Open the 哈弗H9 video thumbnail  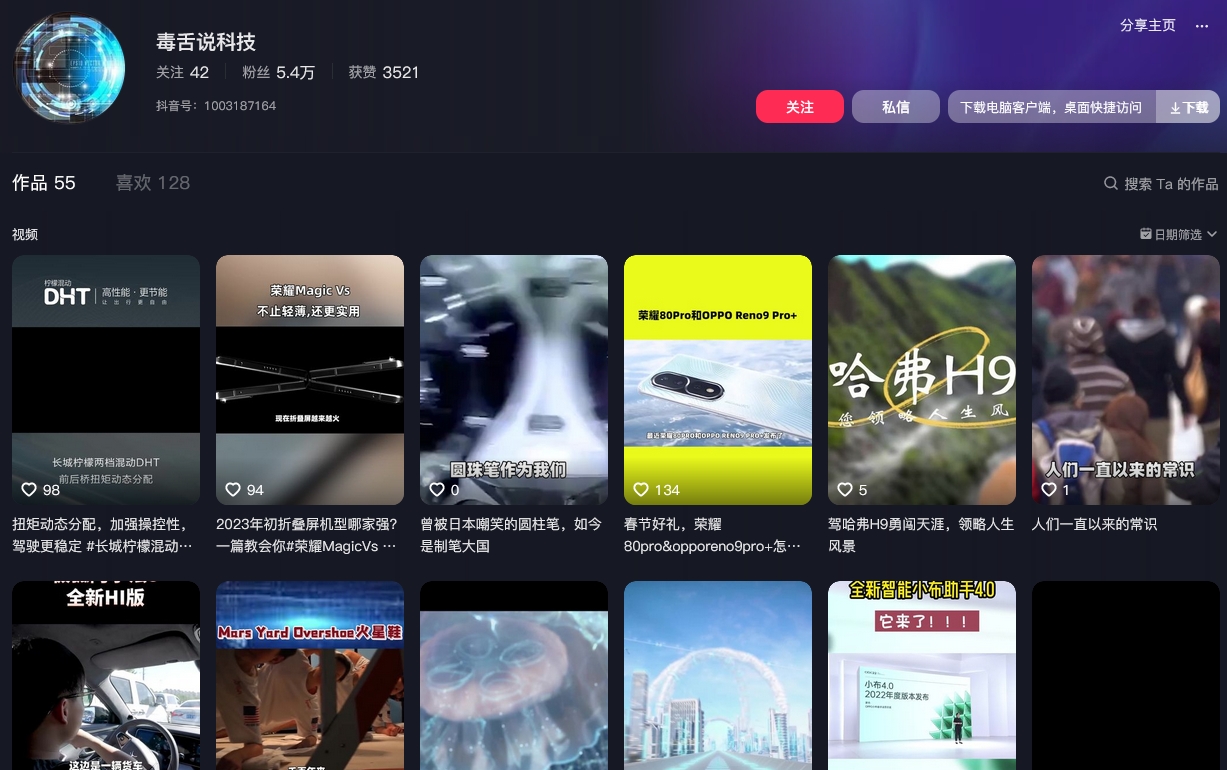922,380
